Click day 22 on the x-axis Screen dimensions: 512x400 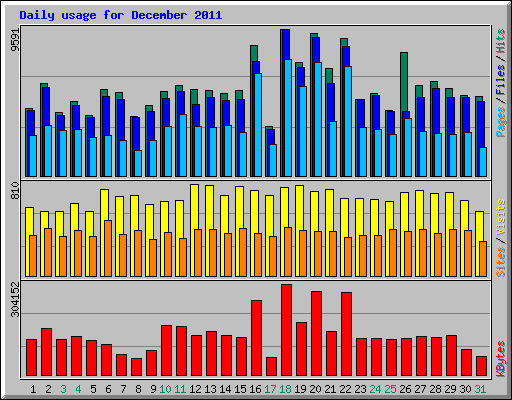pyautogui.click(x=345, y=389)
